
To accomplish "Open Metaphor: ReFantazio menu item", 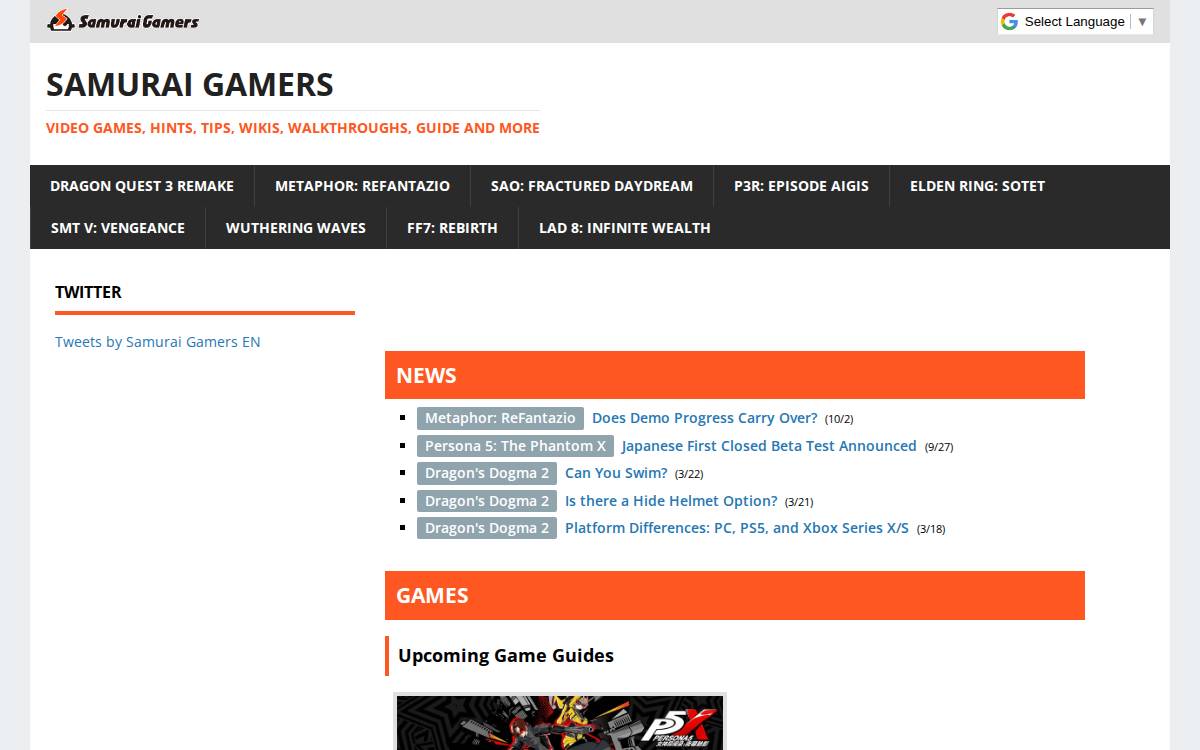I will [x=362, y=186].
